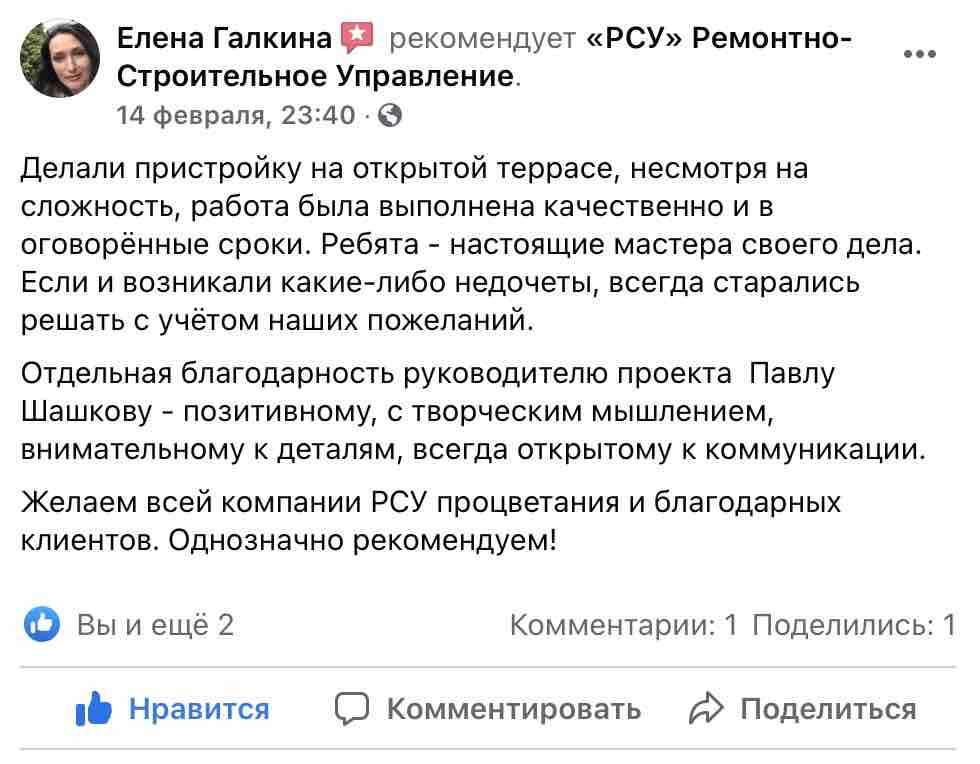The image size is (980, 764).
Task: Click the Поделиться share button
Action: (802, 709)
